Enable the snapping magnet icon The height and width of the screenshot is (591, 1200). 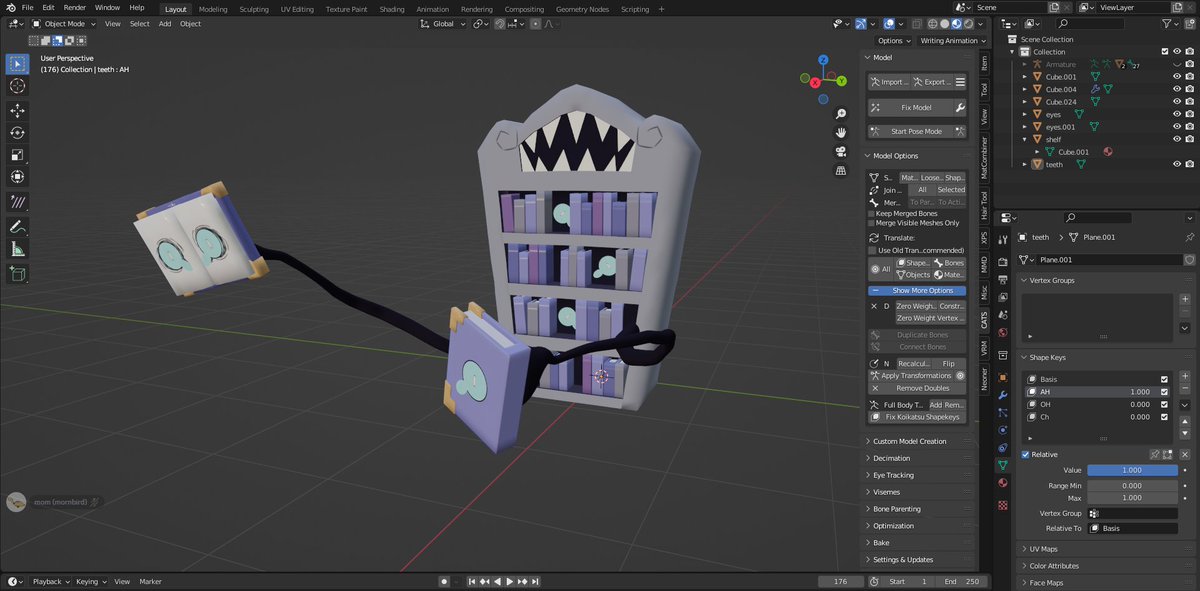tap(500, 24)
